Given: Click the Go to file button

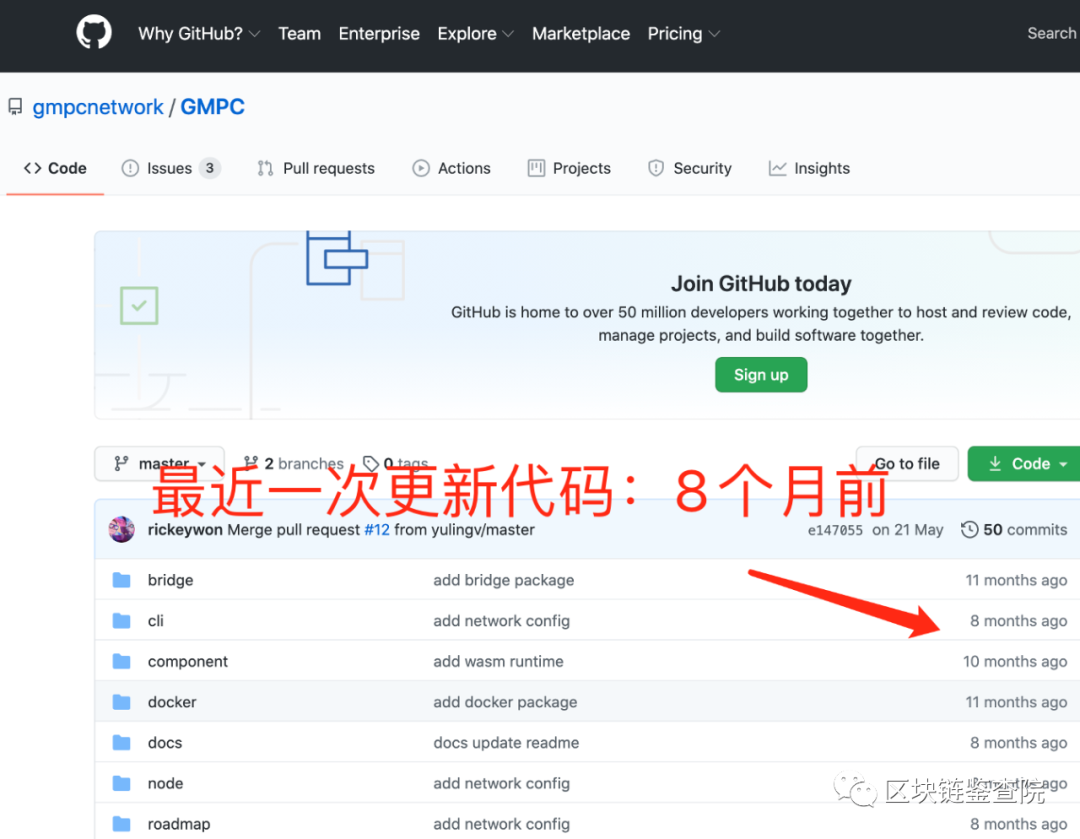Looking at the screenshot, I should point(907,464).
